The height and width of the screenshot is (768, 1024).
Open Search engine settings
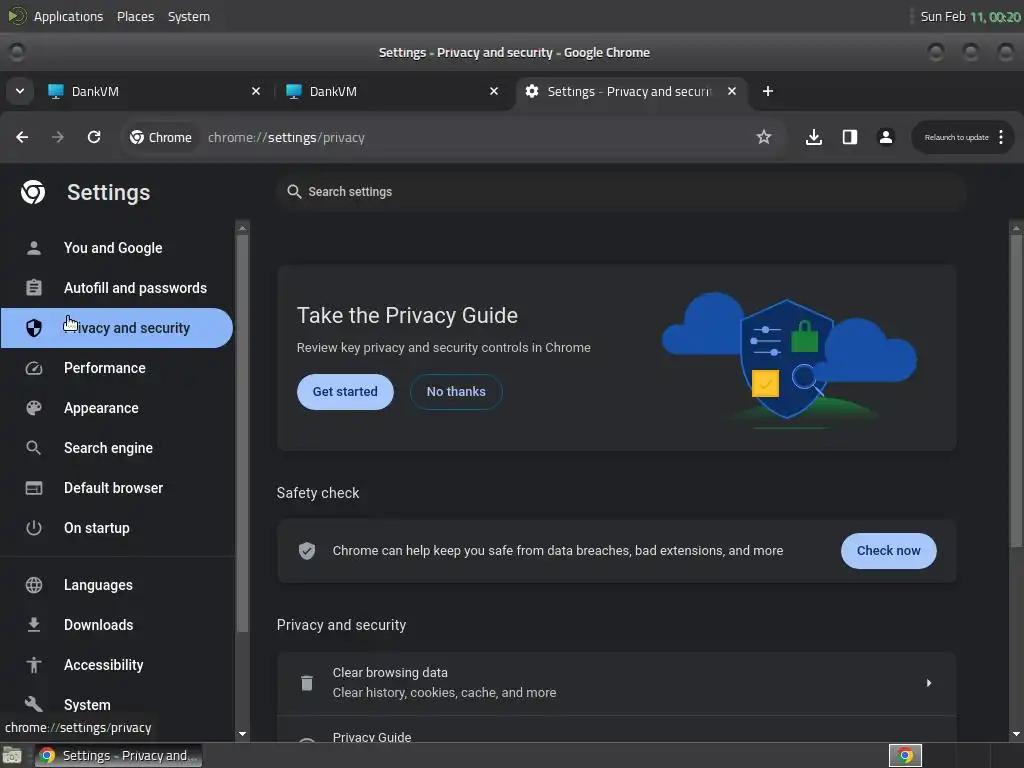(x=116, y=448)
